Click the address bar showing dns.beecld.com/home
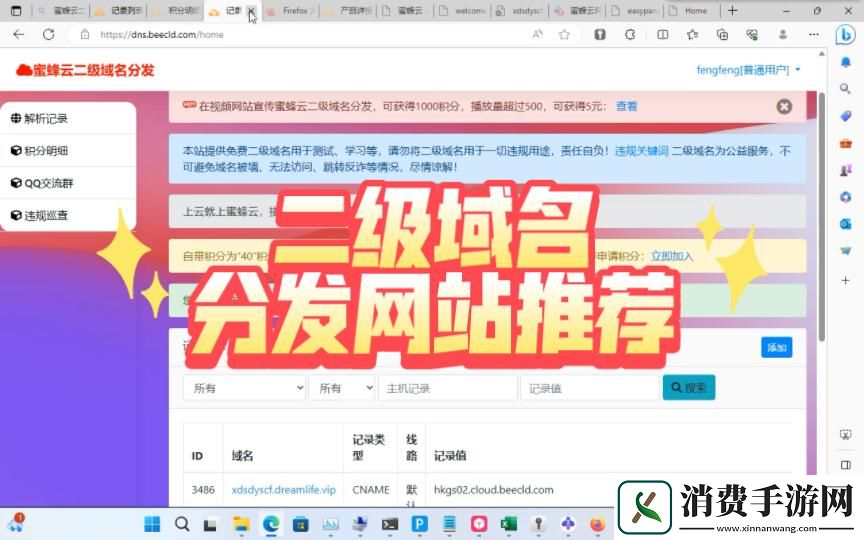Viewport: 864px width, 540px height. (298, 34)
